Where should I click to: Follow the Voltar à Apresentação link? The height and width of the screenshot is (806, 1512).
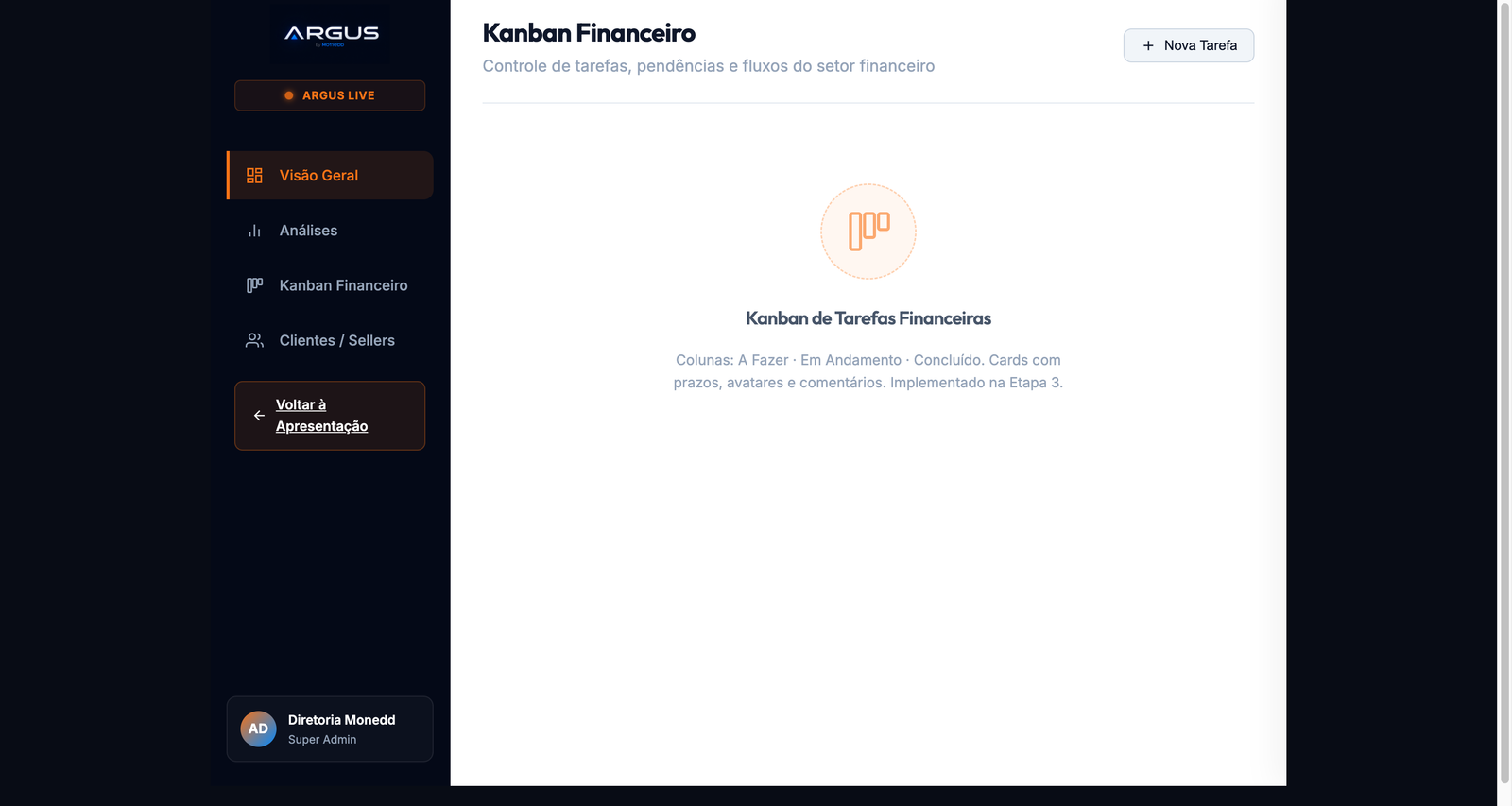[330, 416]
